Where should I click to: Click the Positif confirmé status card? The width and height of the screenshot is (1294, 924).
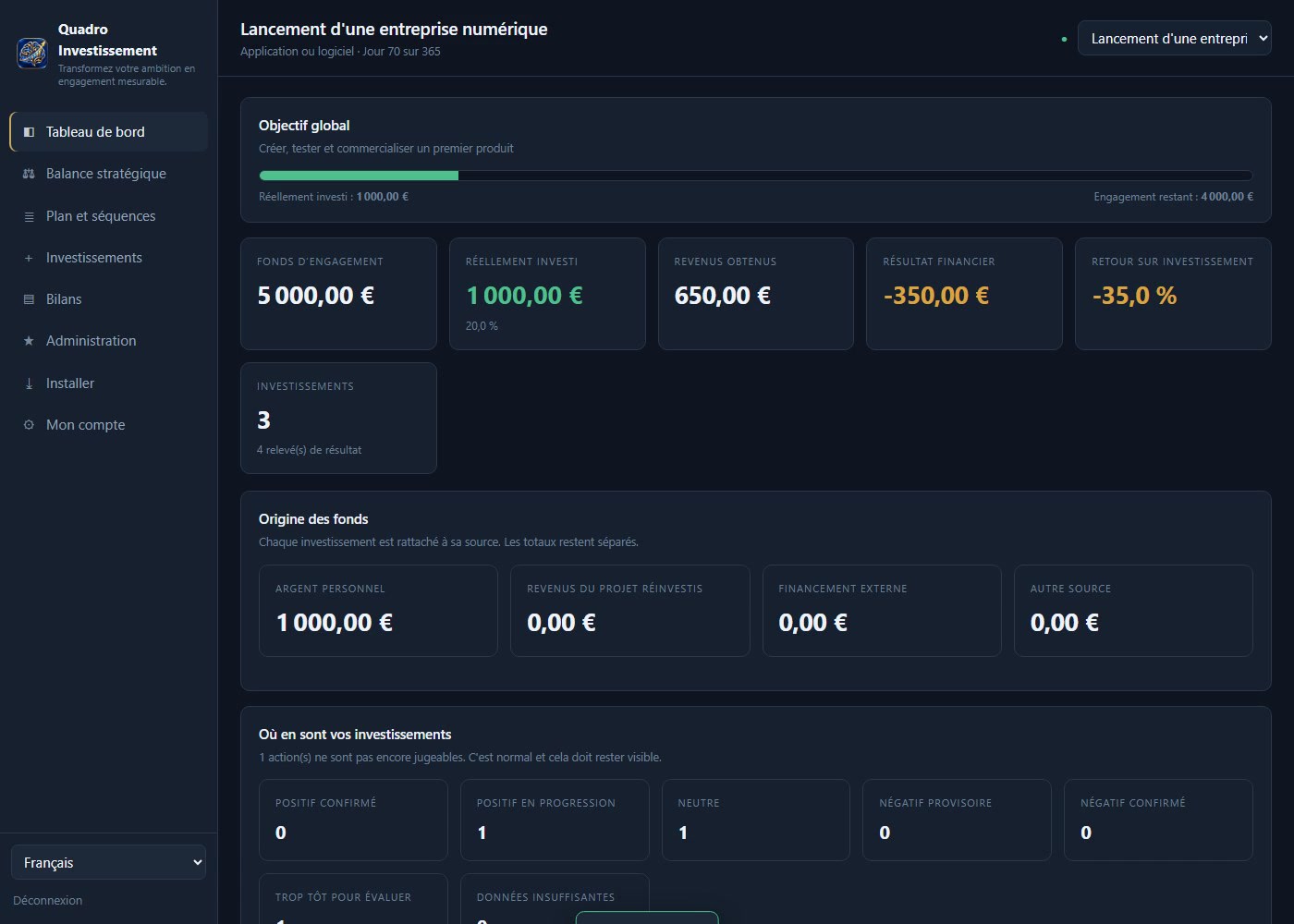[353, 820]
